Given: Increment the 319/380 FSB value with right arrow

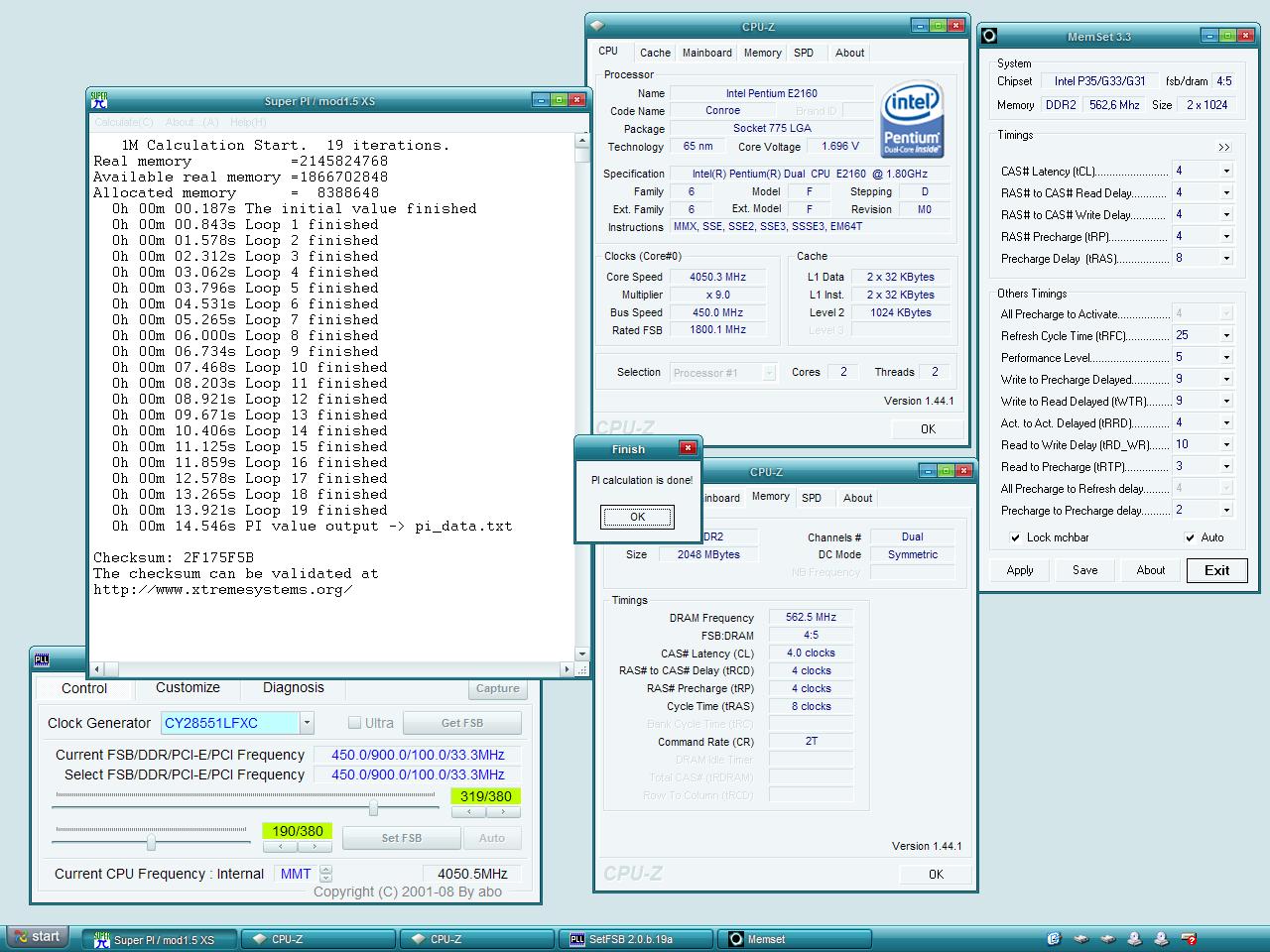Looking at the screenshot, I should 503,812.
